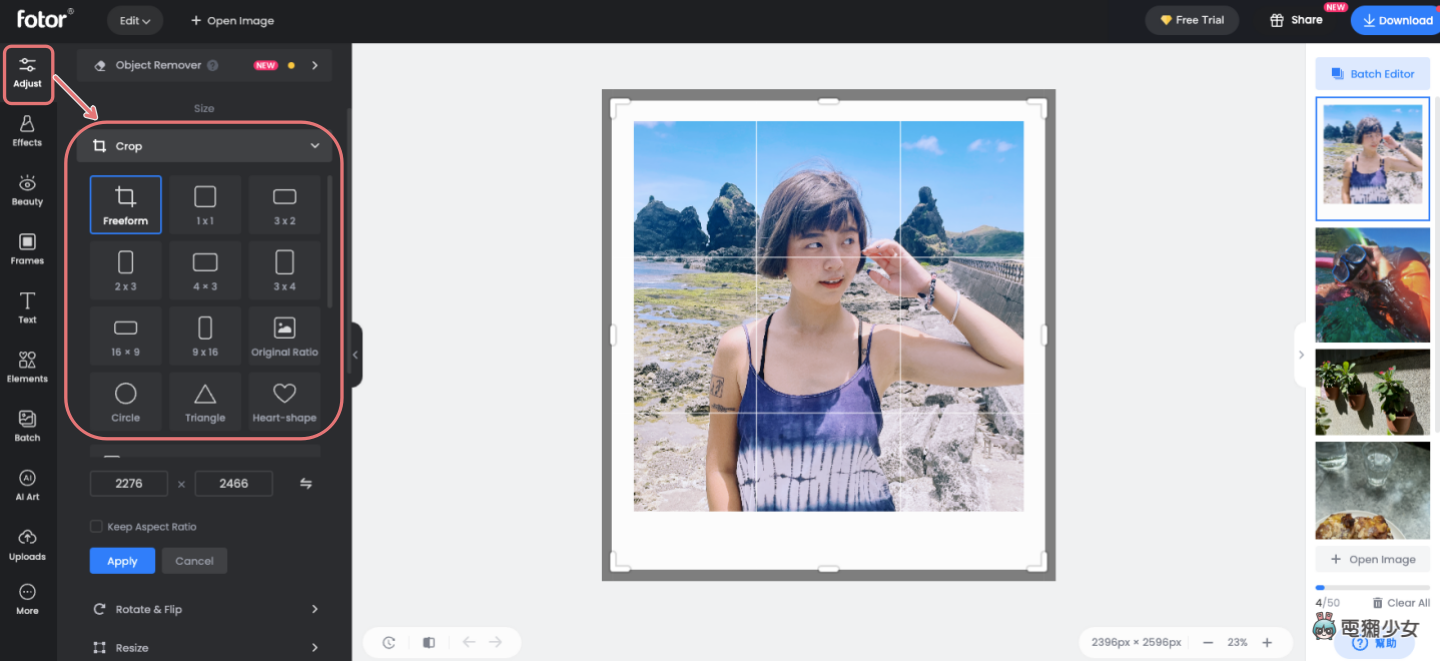Select the Adjust tool in the left sidebar
This screenshot has width=1440, height=661.
[x=27, y=72]
